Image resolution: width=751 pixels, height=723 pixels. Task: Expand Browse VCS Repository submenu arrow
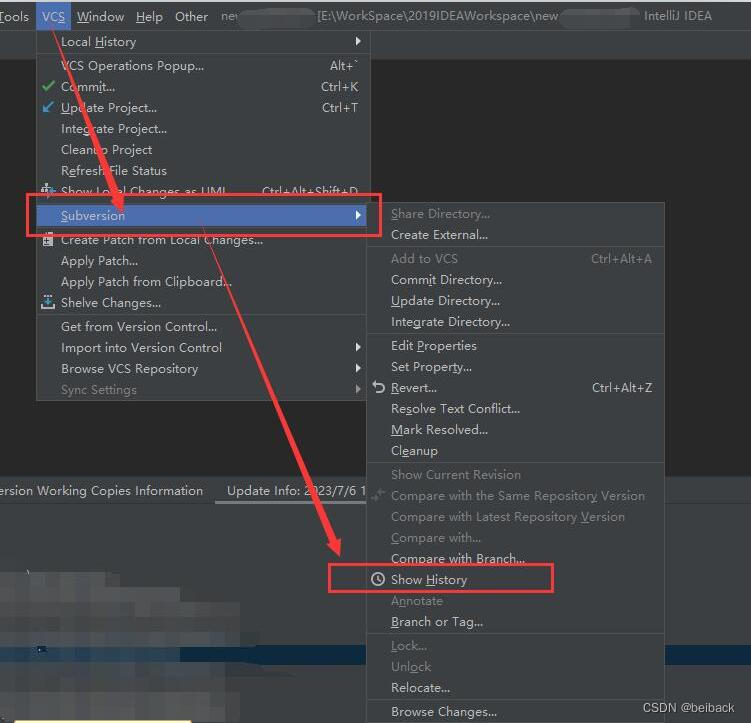(x=358, y=368)
